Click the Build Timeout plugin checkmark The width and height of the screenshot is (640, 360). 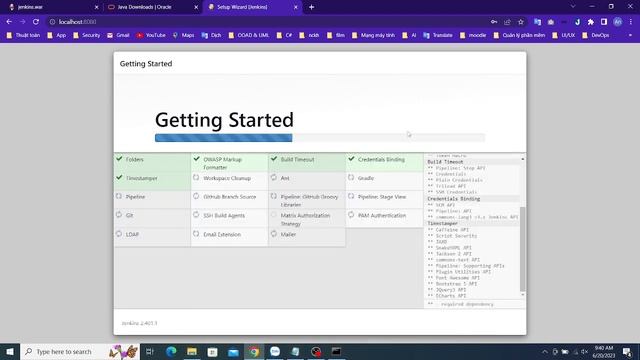(274, 159)
